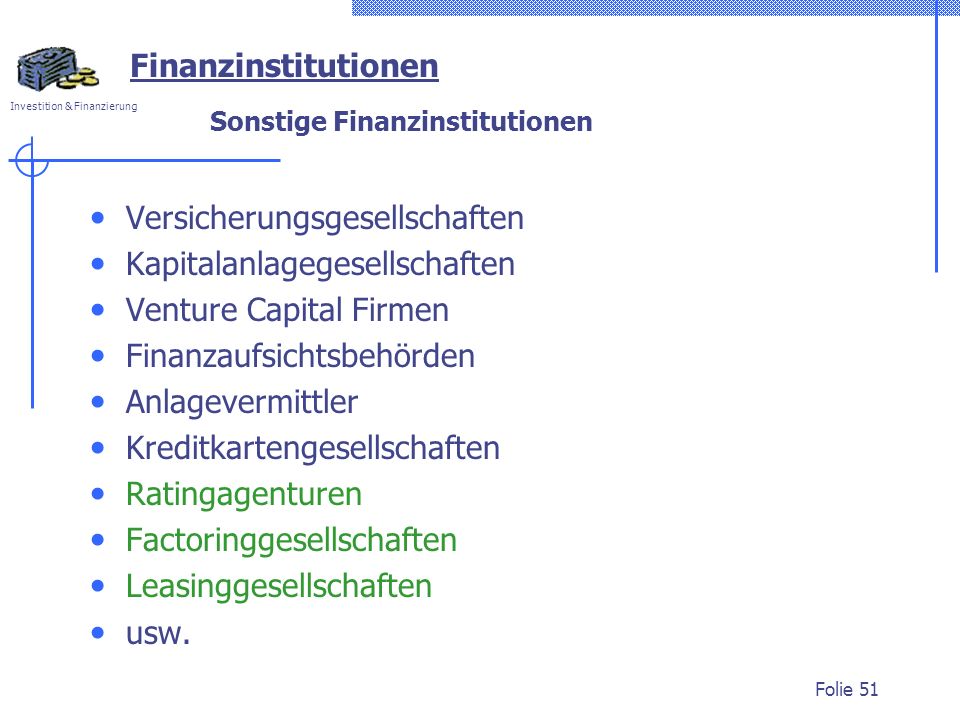The height and width of the screenshot is (720, 960).
Task: Select the Anlagevermittler bullet item
Action: click(x=241, y=402)
